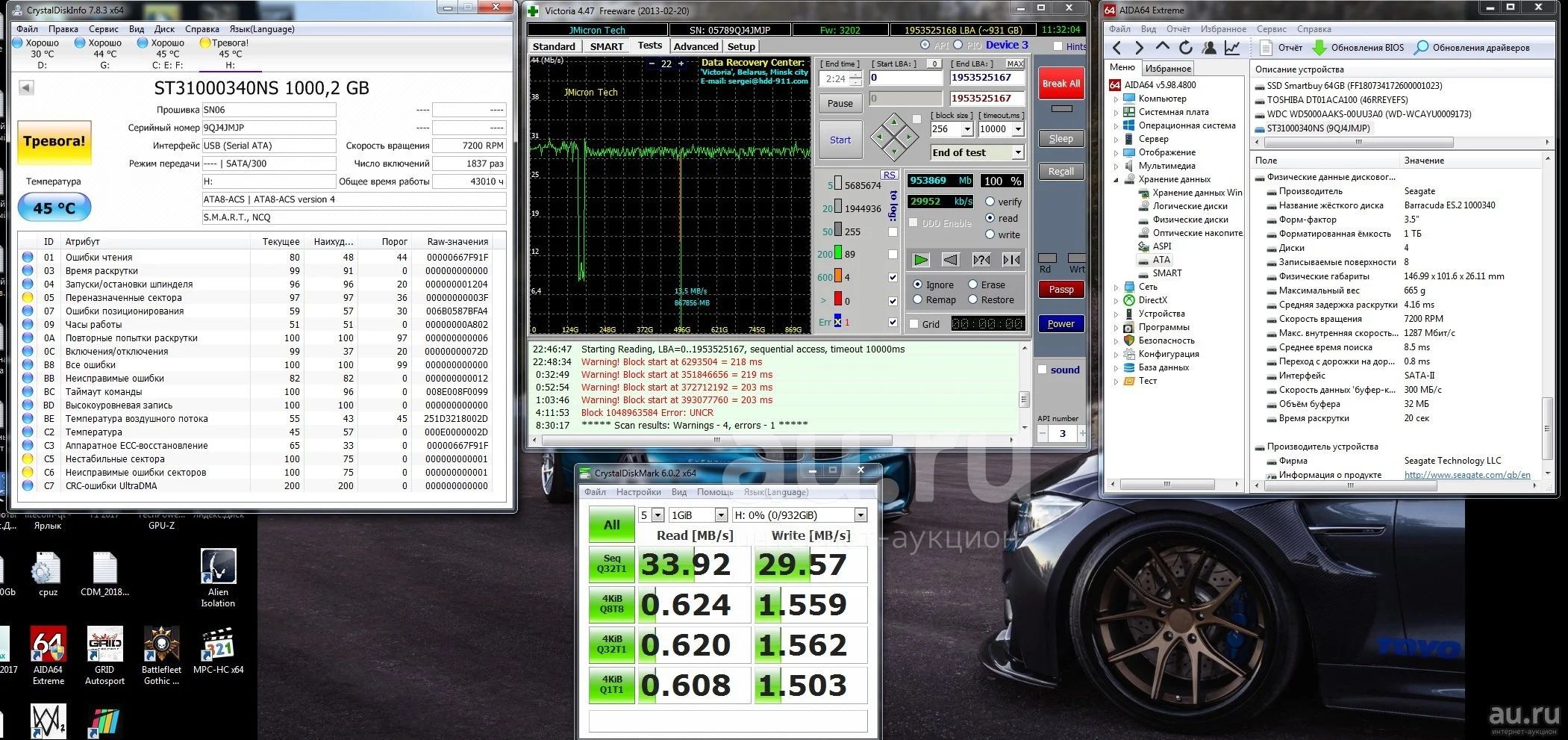
Task: Open Сервис menu in CrystalDiskInfo
Action: (x=104, y=29)
